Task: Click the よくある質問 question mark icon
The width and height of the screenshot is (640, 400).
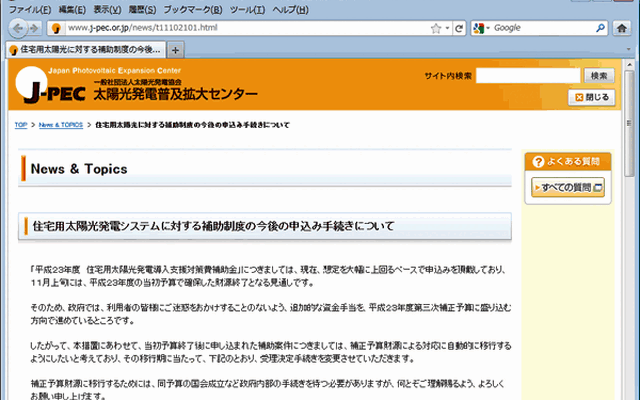Action: 538,162
